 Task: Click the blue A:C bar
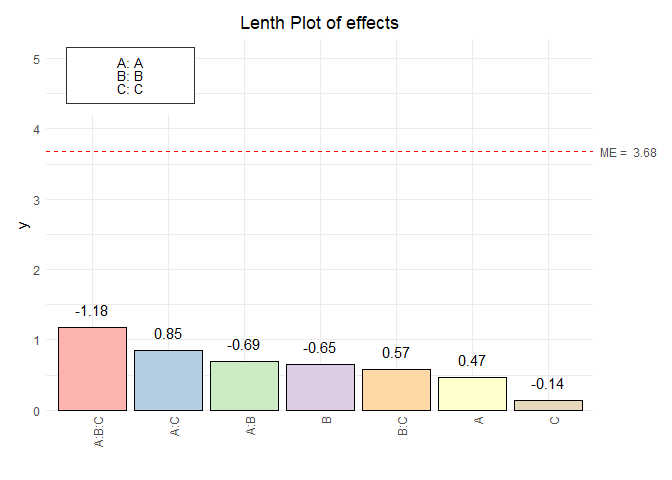[x=169, y=380]
